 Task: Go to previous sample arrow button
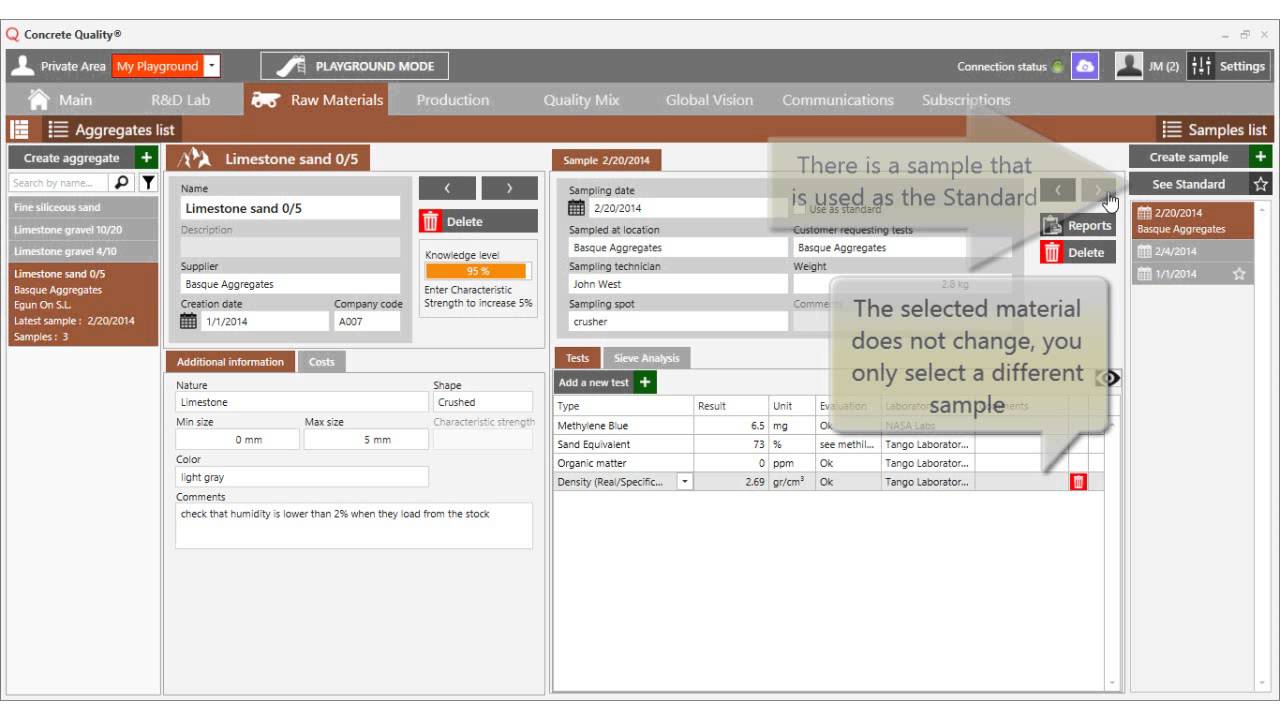(x=1058, y=189)
